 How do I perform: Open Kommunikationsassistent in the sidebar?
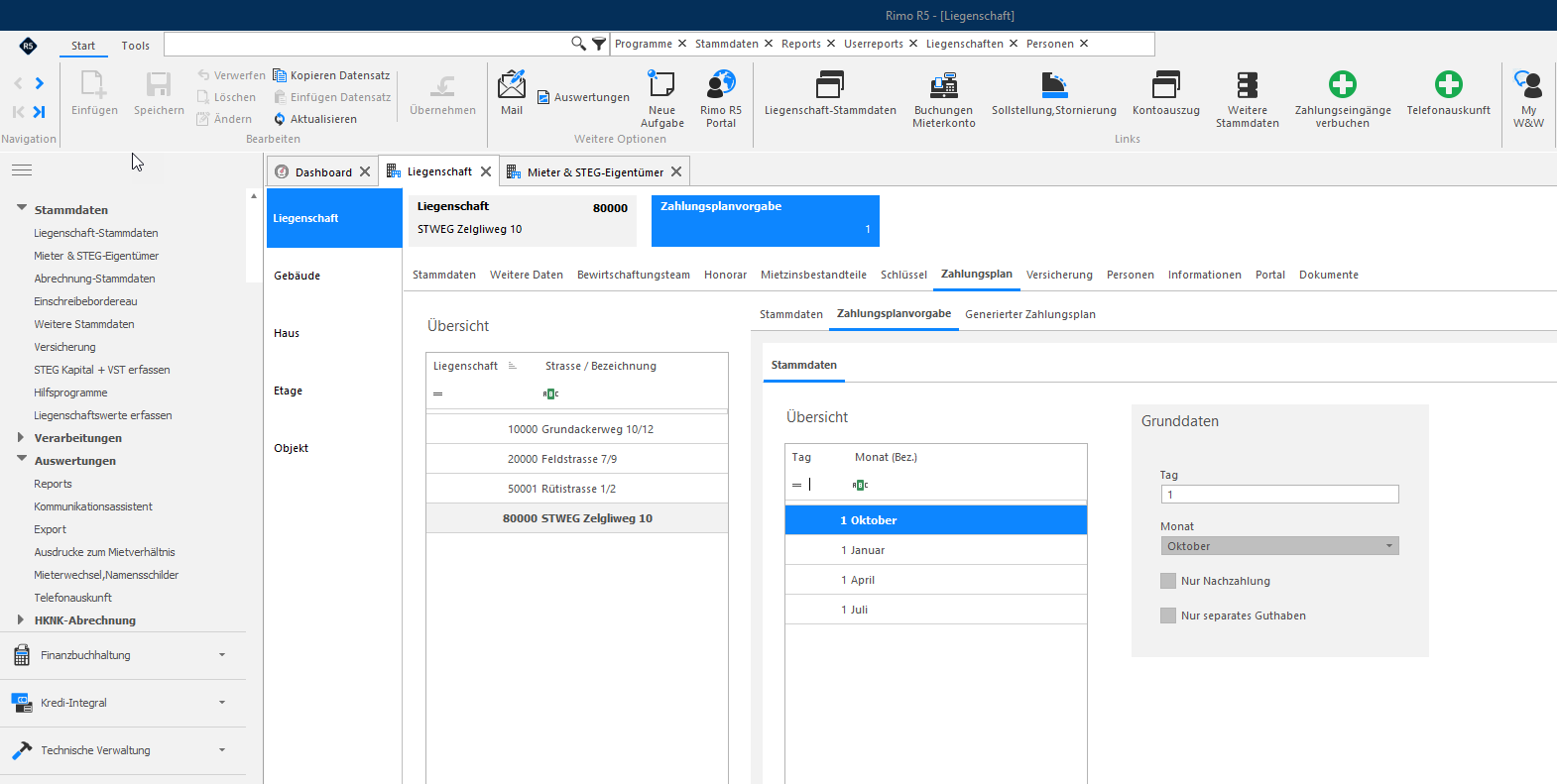[93, 506]
